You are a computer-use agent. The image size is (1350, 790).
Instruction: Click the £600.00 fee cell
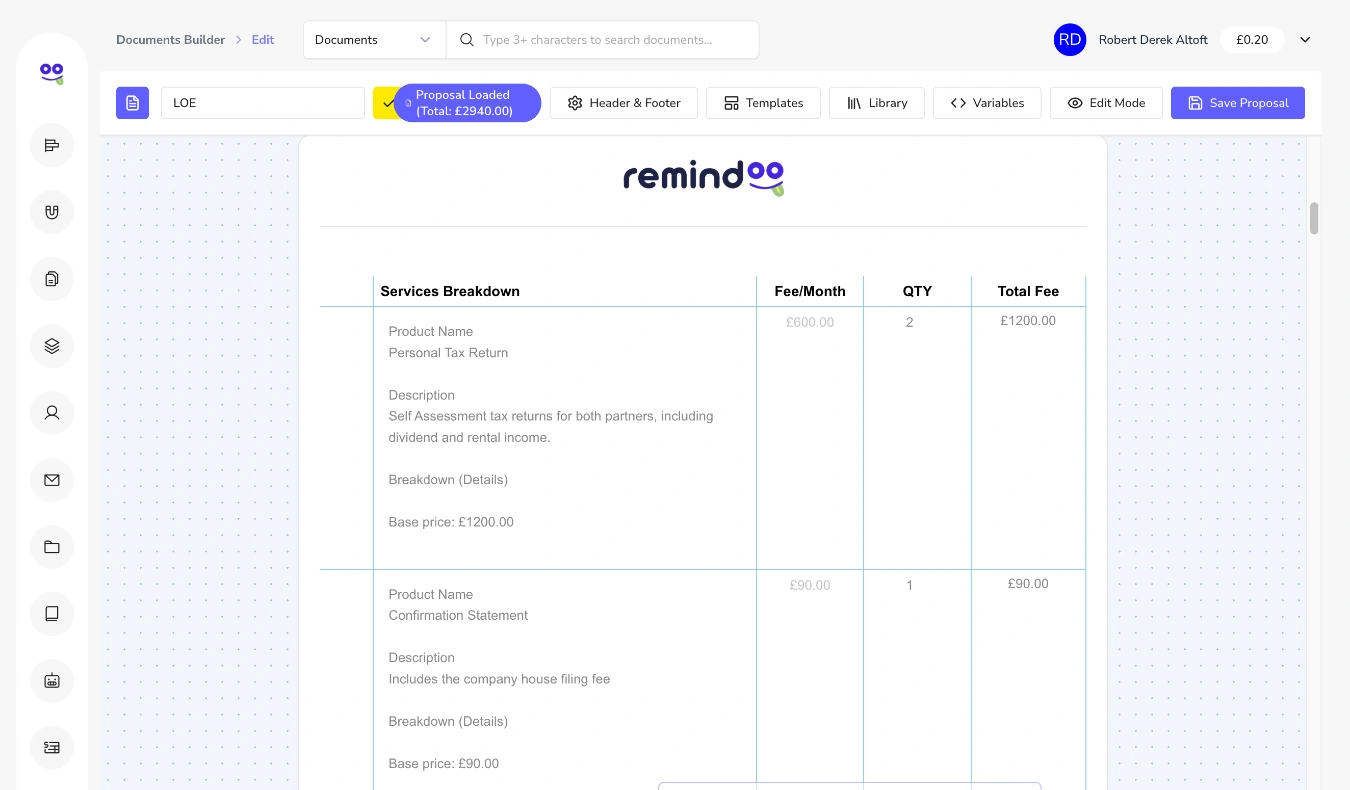coord(810,322)
